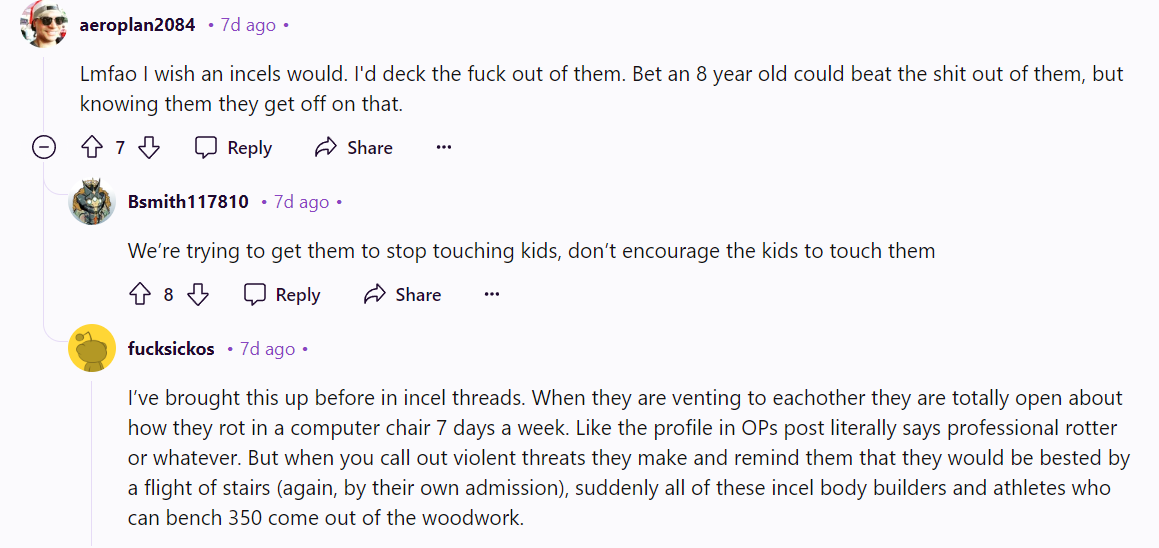
Task: Click the share arrow icon on aeroplan2084's comment
Action: (x=325, y=148)
